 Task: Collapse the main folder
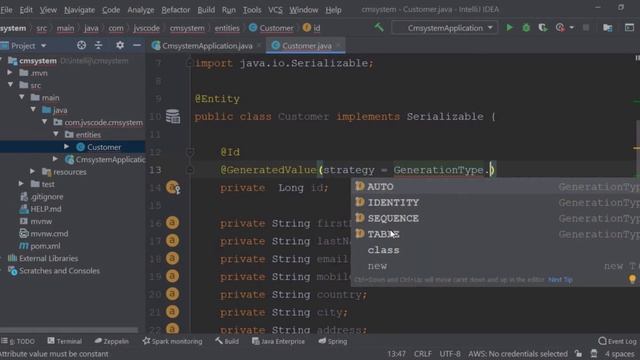(22, 97)
